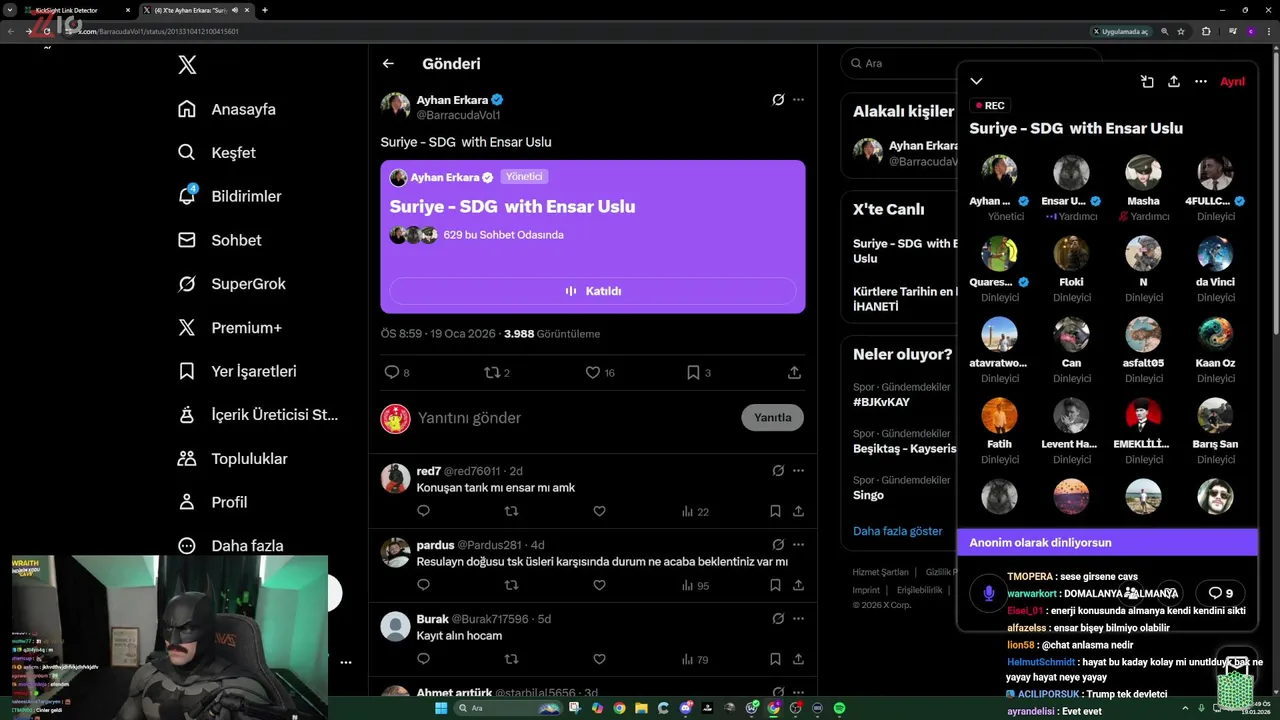Open Profil page
Image resolution: width=1280 pixels, height=720 pixels.
tap(213, 502)
